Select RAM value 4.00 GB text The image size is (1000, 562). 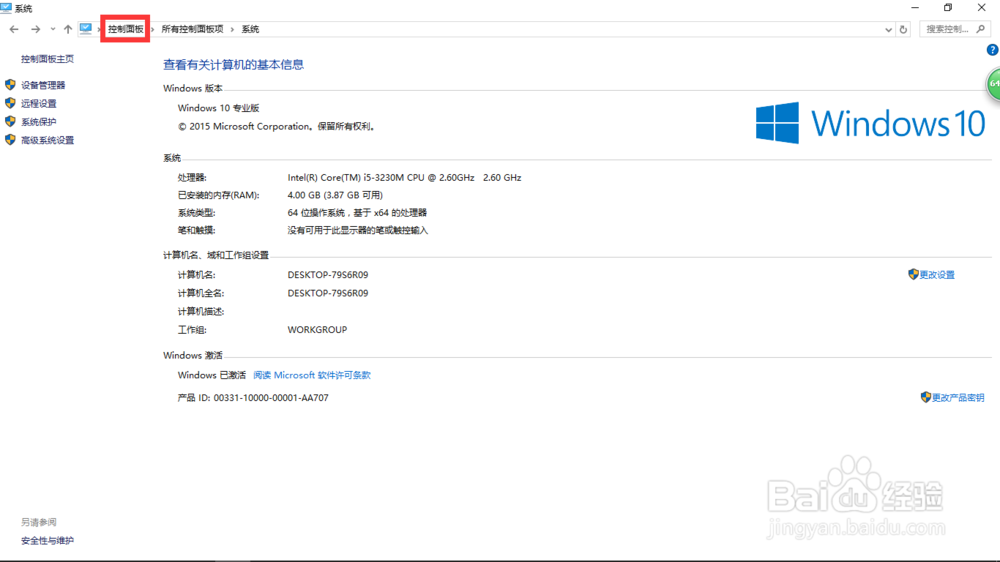(335, 195)
